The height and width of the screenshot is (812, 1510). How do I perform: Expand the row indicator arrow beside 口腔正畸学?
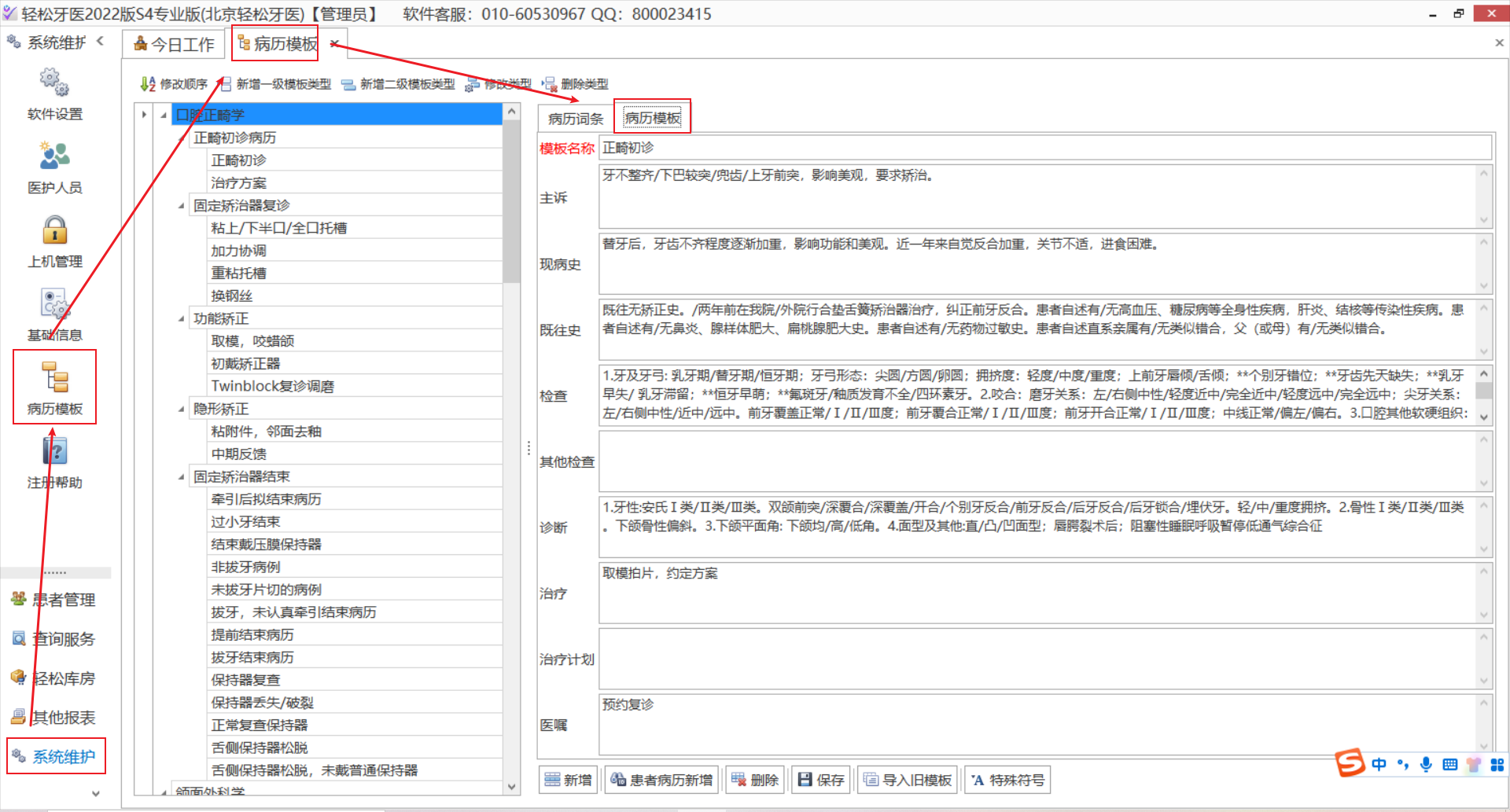coord(144,115)
